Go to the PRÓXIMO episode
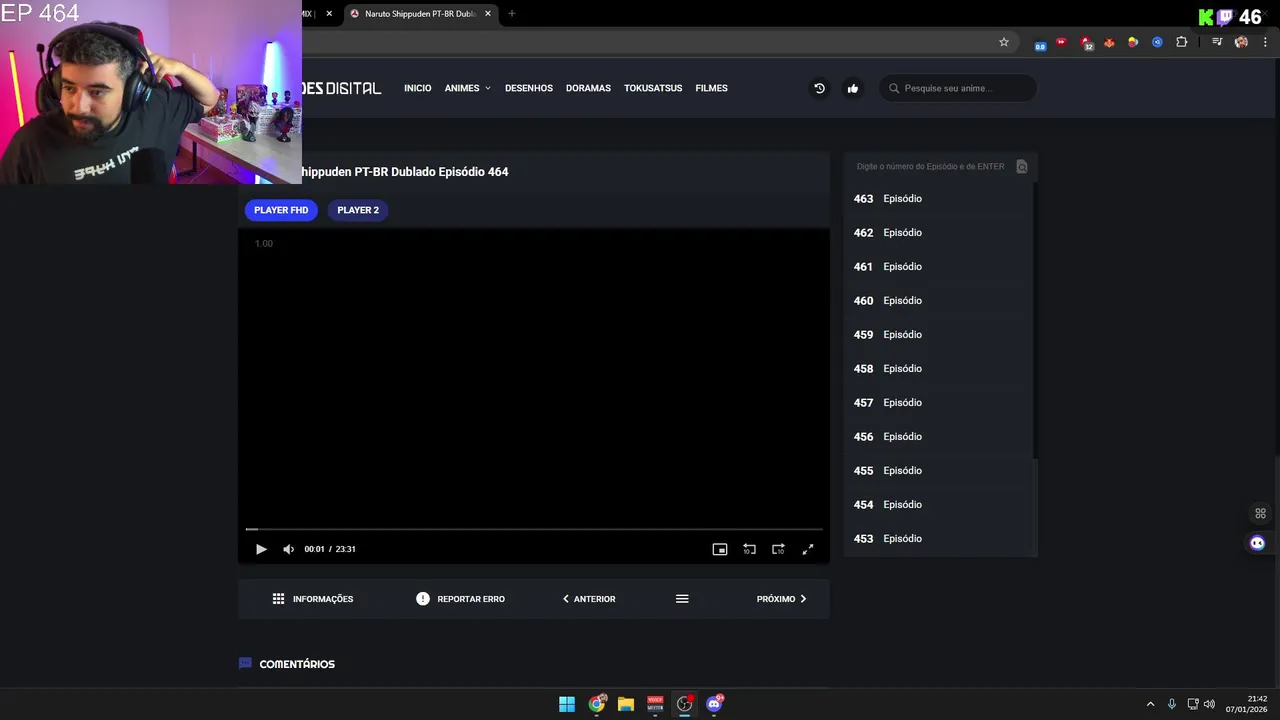 [782, 599]
